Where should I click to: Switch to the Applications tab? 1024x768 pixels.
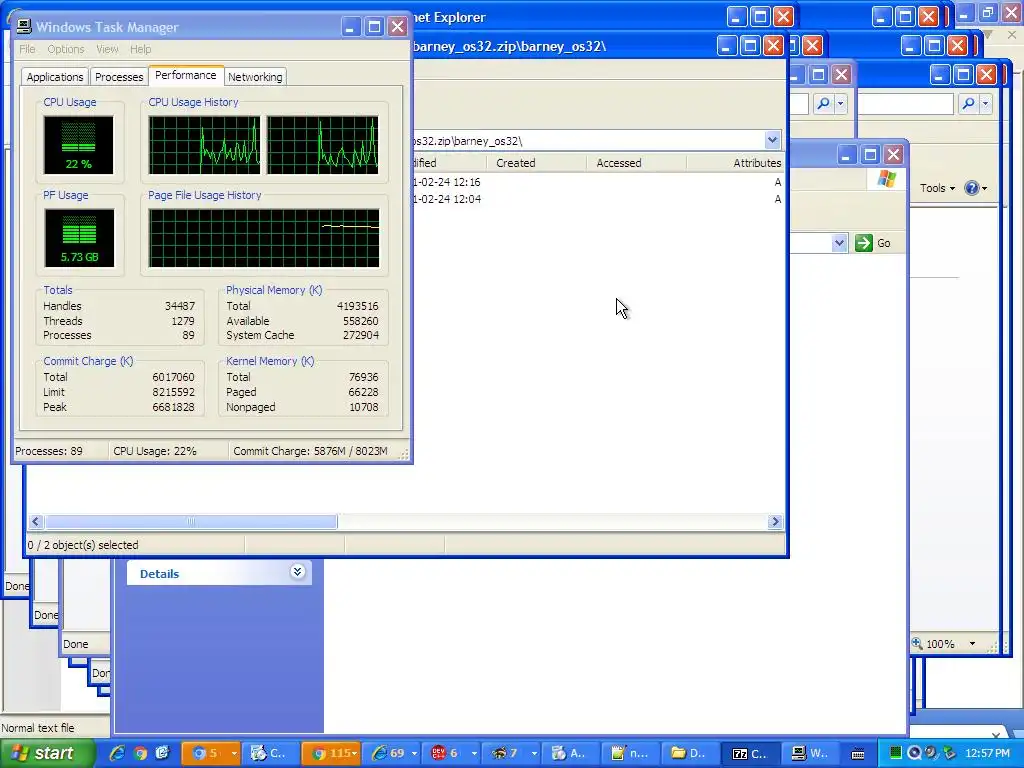point(55,77)
